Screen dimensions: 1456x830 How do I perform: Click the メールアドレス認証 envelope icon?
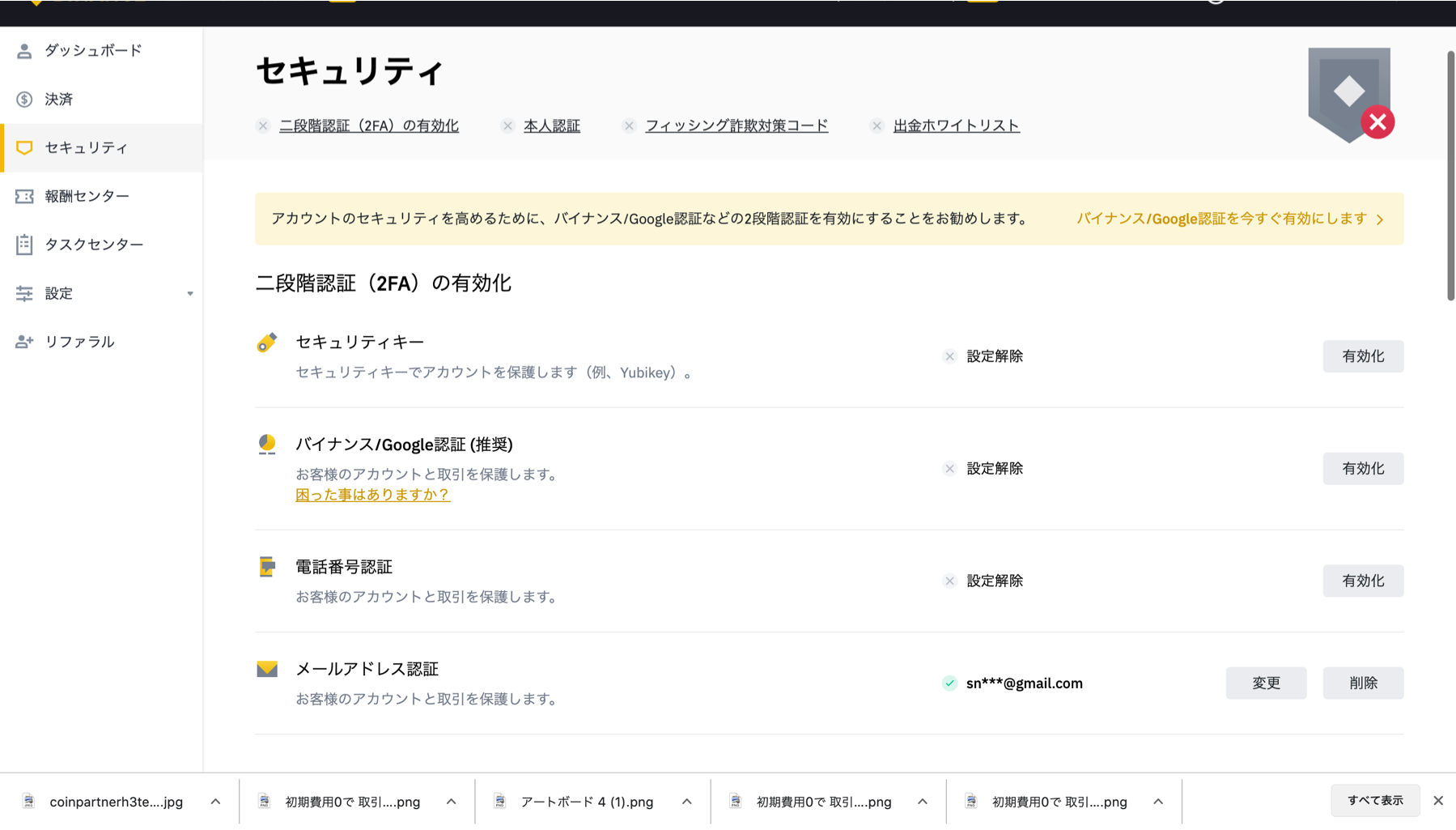click(x=267, y=669)
